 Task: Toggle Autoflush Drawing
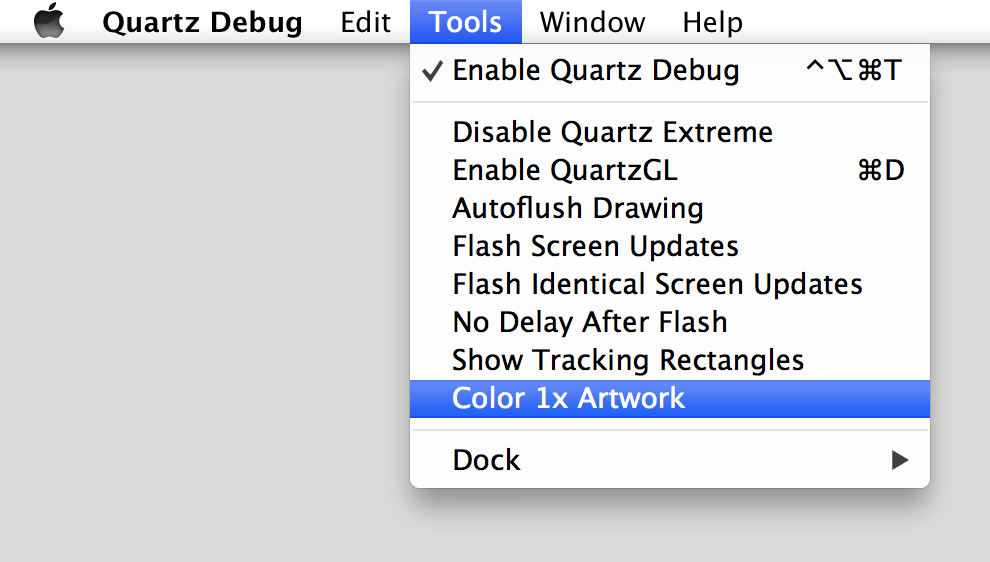coord(578,209)
